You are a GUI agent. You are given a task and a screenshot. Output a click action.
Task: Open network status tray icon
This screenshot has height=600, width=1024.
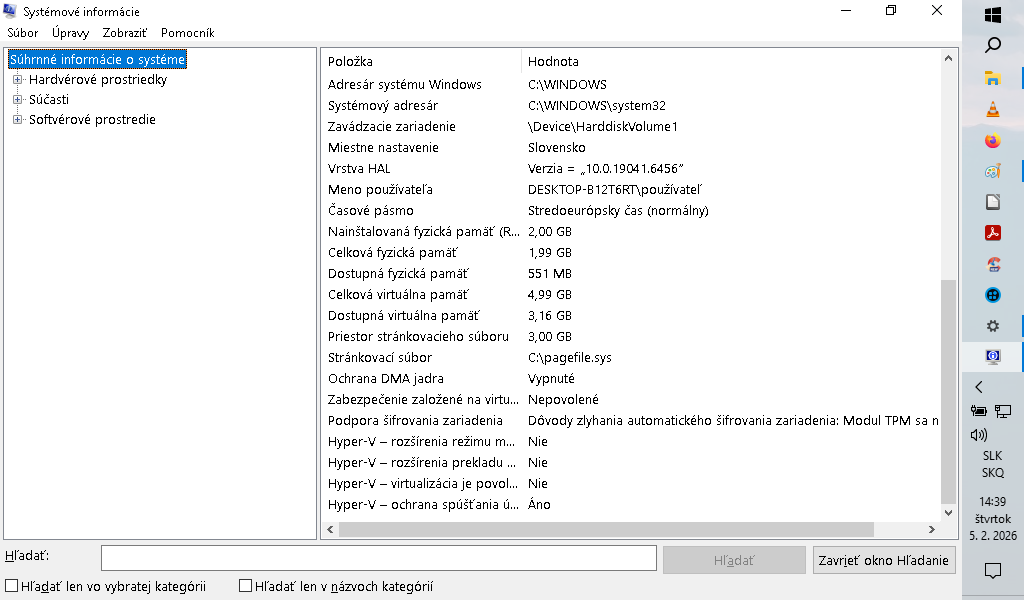click(1002, 411)
